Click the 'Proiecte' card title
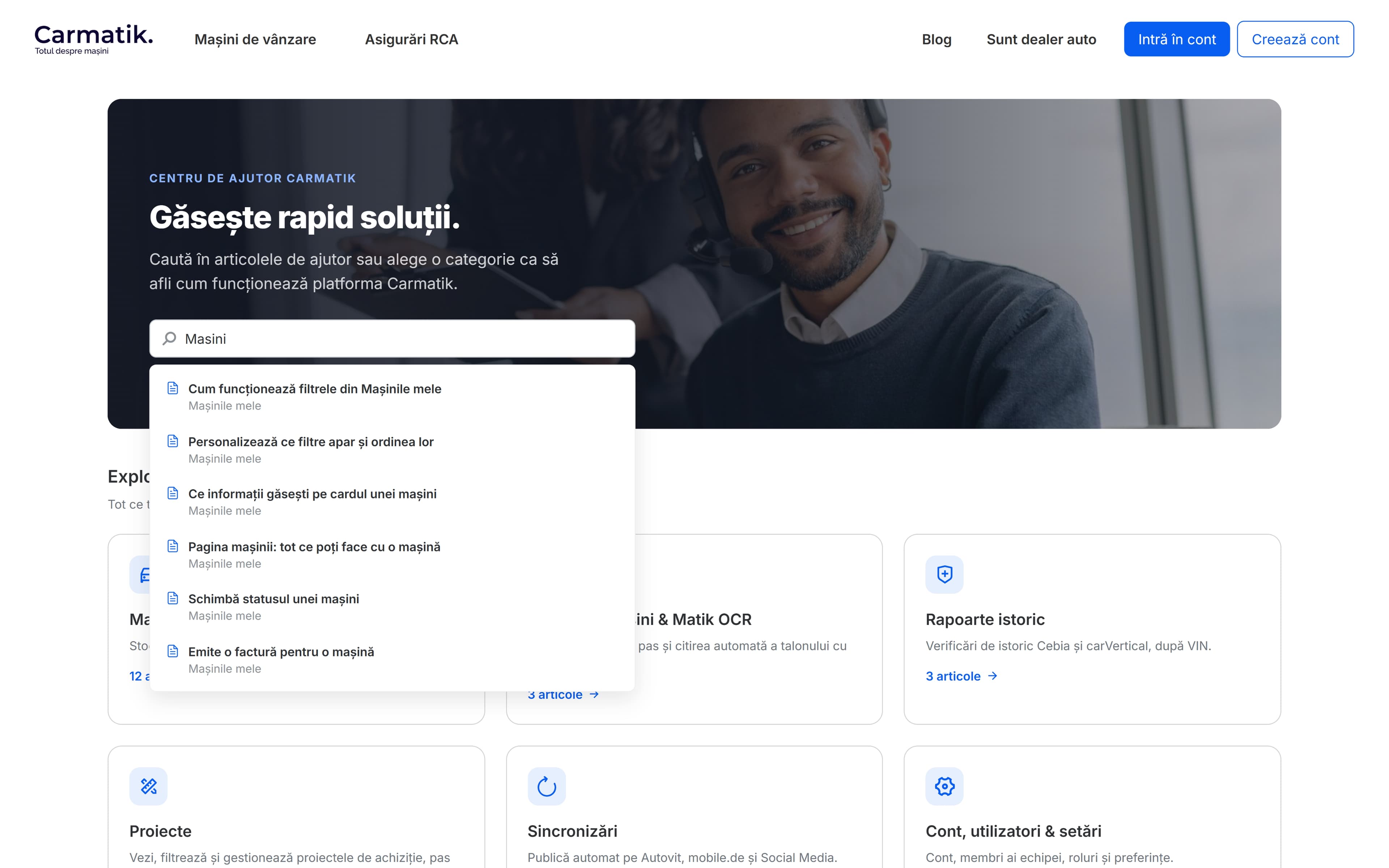 click(160, 831)
